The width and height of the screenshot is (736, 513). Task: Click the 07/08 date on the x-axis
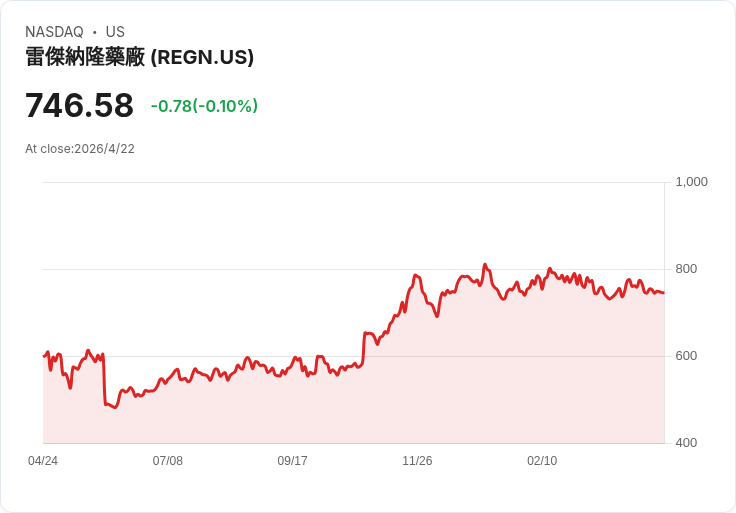coord(168,461)
